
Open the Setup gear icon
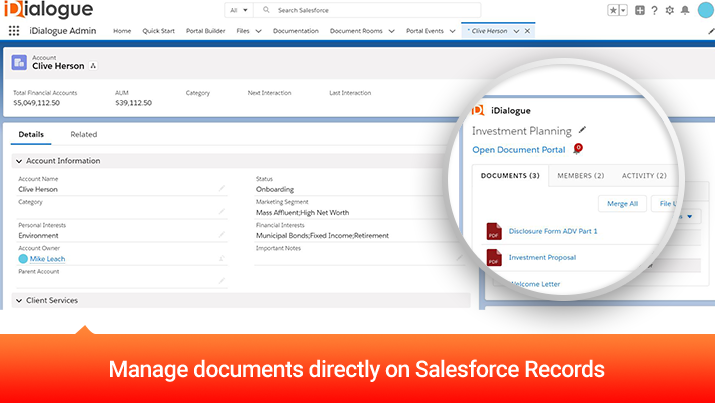point(669,10)
